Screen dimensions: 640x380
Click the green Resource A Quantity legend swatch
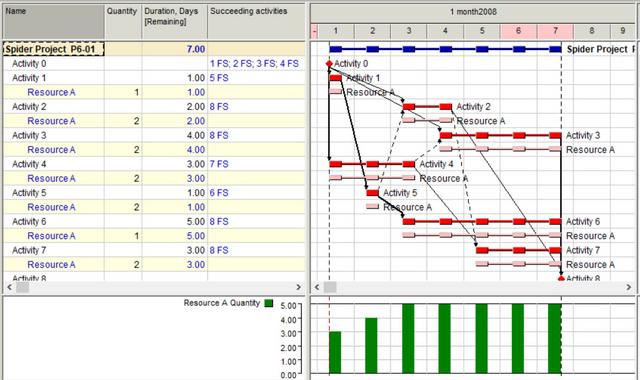tap(269, 303)
